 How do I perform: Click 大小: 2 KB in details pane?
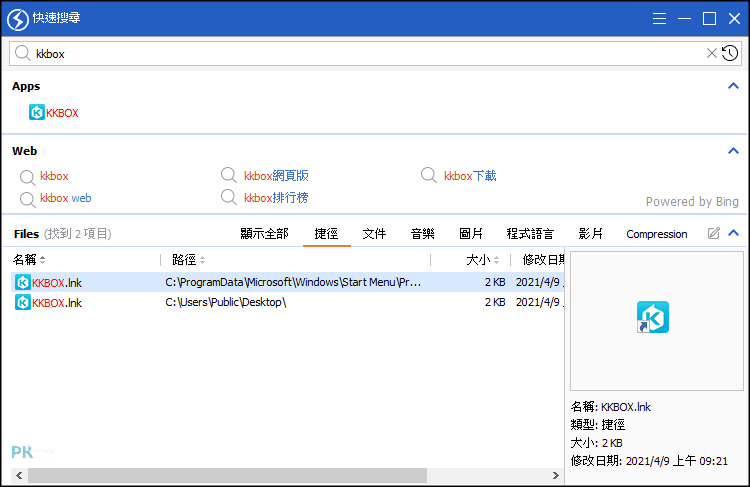point(596,443)
